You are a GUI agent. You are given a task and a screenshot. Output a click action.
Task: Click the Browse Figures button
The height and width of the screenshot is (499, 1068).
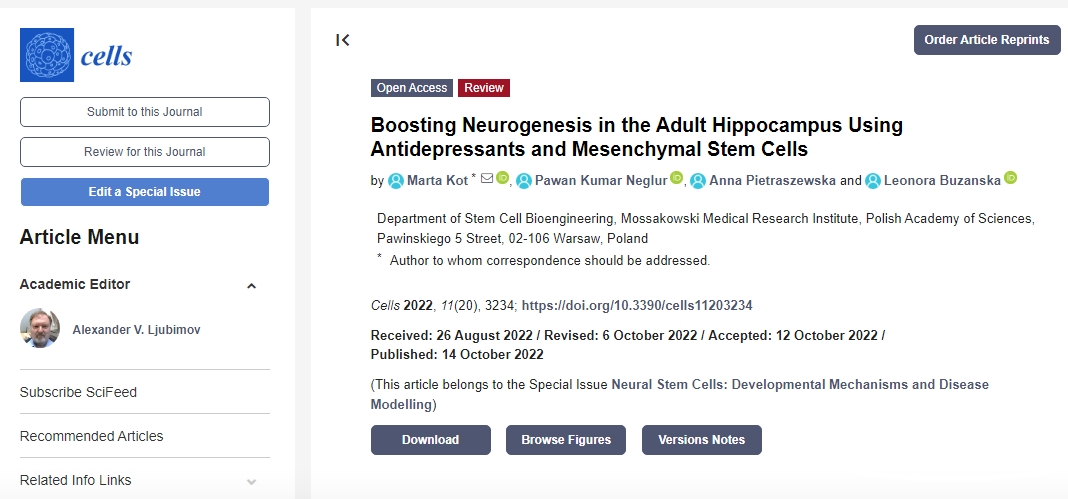[565, 440]
